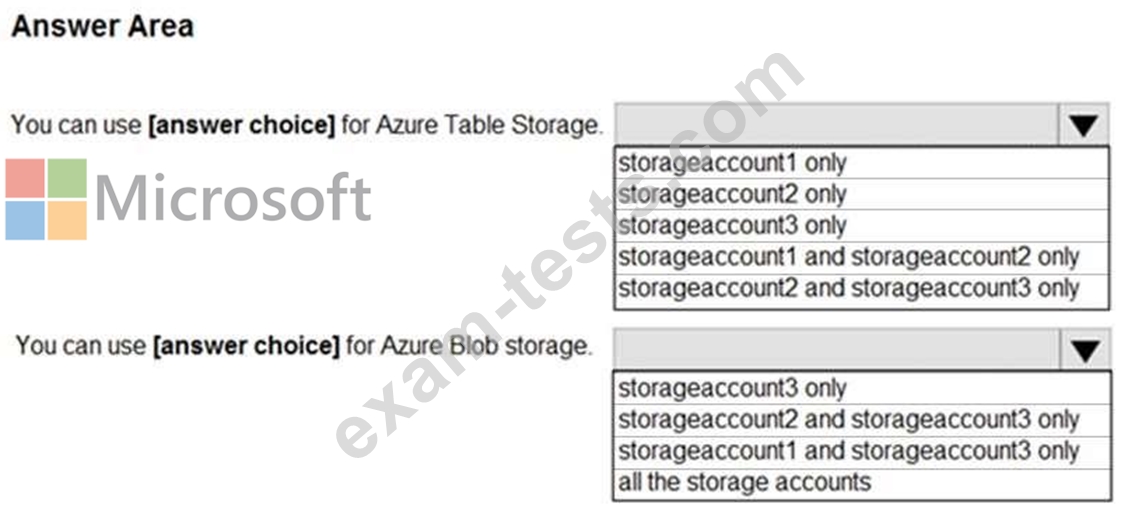Click bold "[answer choice]" in the Table Storage sentence
The width and height of the screenshot is (1134, 507).
[241, 126]
